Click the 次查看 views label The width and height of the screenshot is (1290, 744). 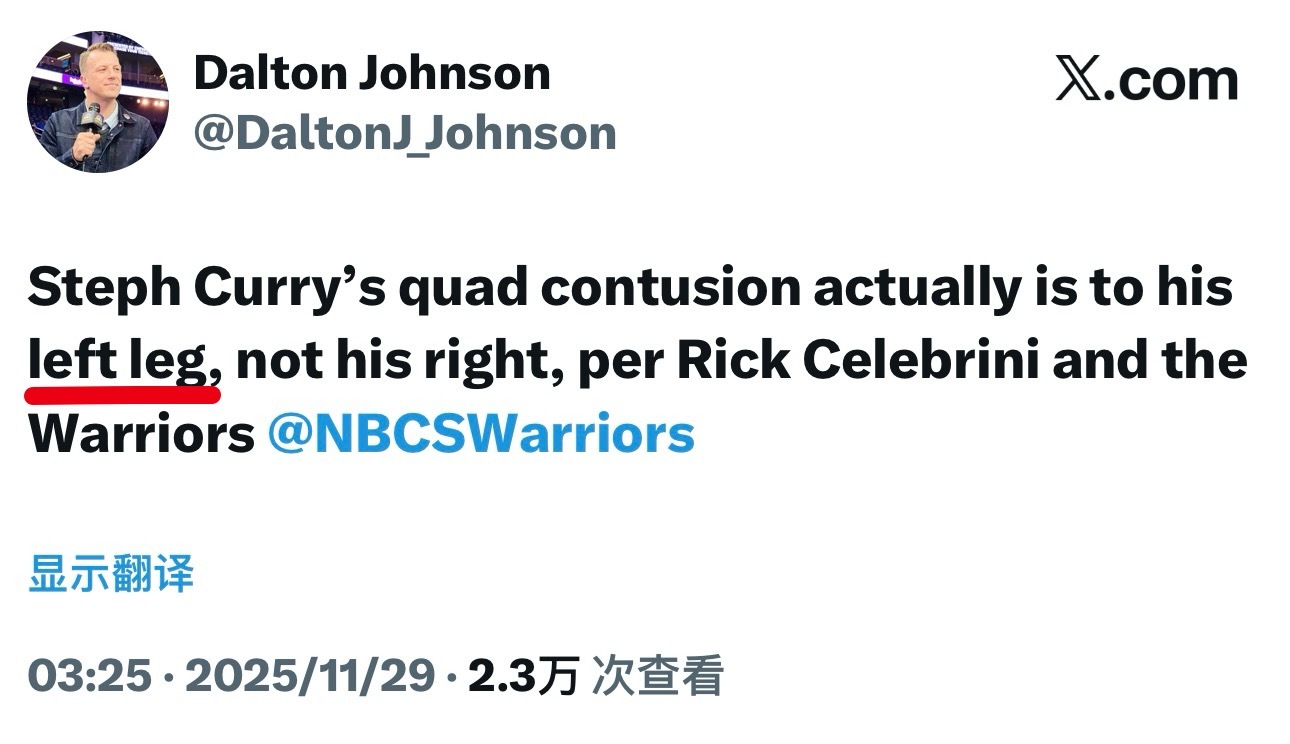pos(657,677)
